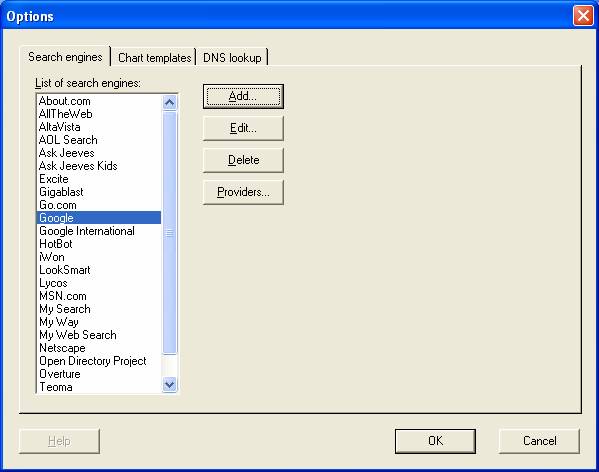The image size is (599, 472).
Task: Select the Search engines tab
Action: point(65,57)
